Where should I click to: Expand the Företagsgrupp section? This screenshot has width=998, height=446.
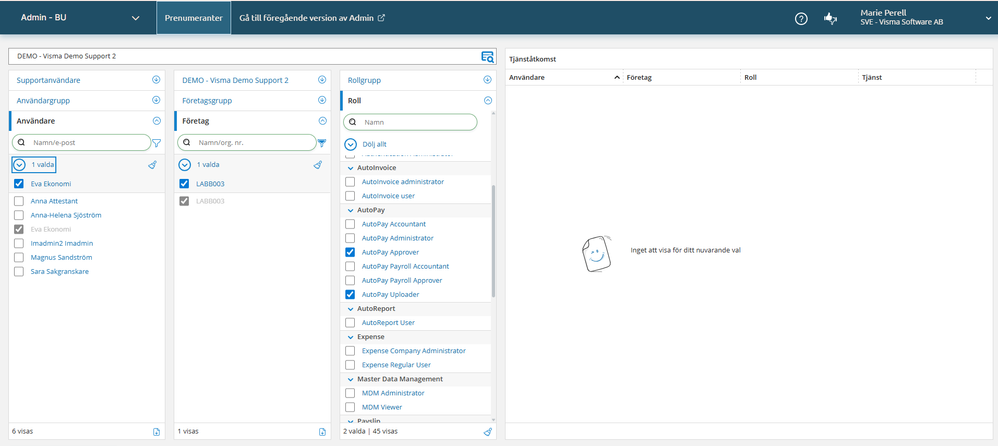click(322, 101)
